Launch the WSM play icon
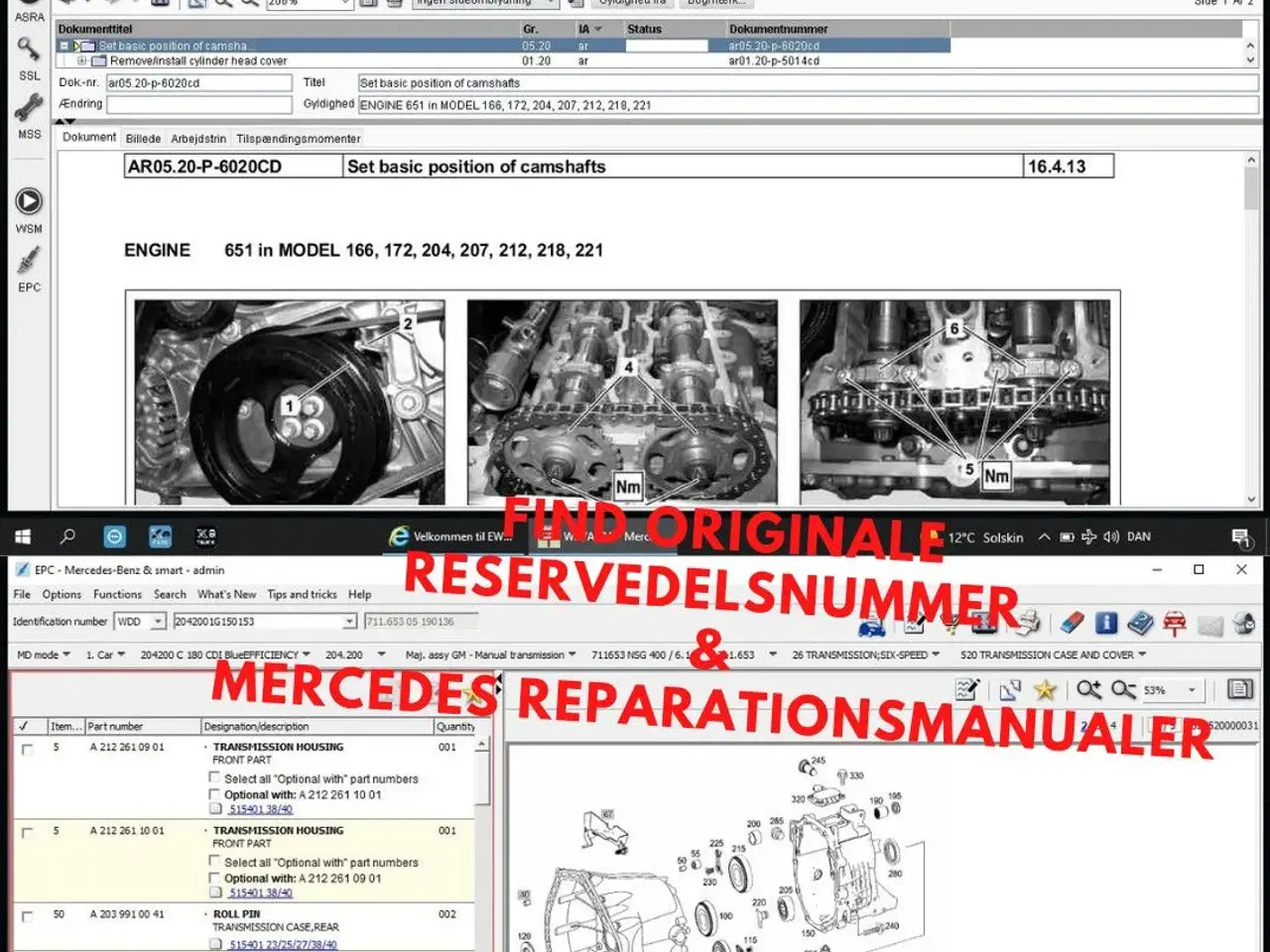The image size is (1270, 952). coord(29,201)
